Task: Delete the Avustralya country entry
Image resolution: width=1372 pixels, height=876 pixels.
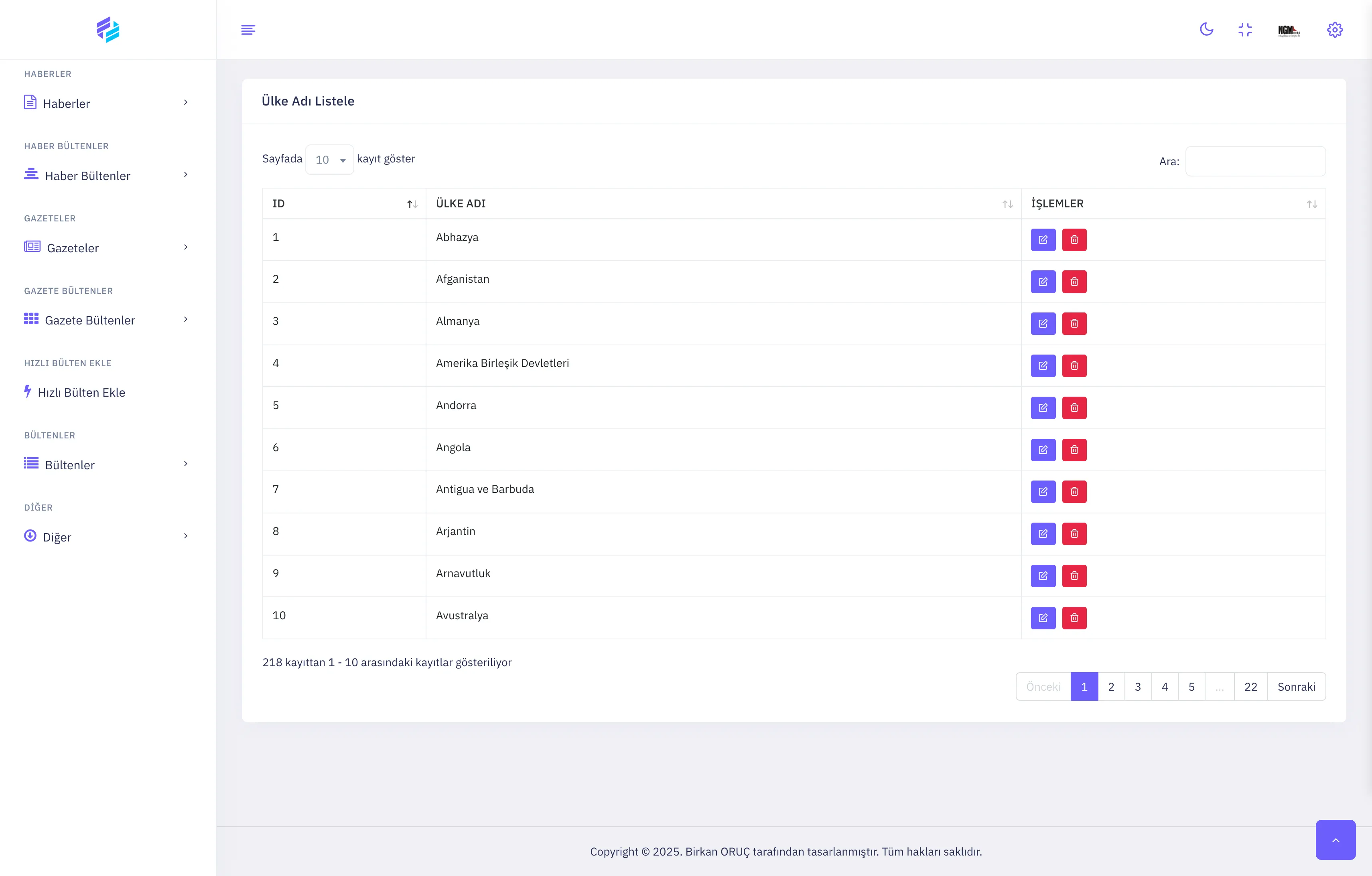Action: coord(1074,618)
